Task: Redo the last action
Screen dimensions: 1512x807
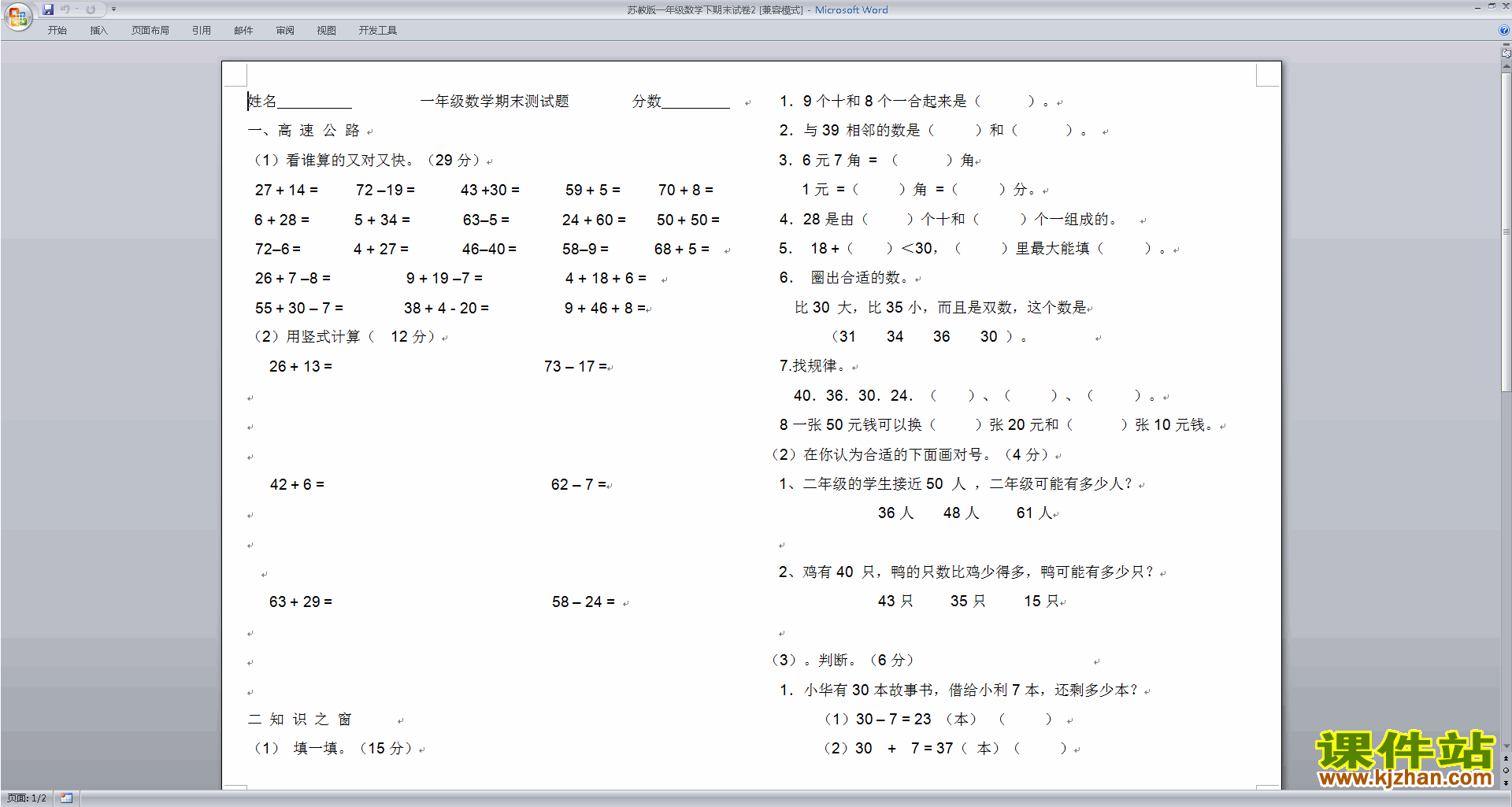Action: (91, 9)
